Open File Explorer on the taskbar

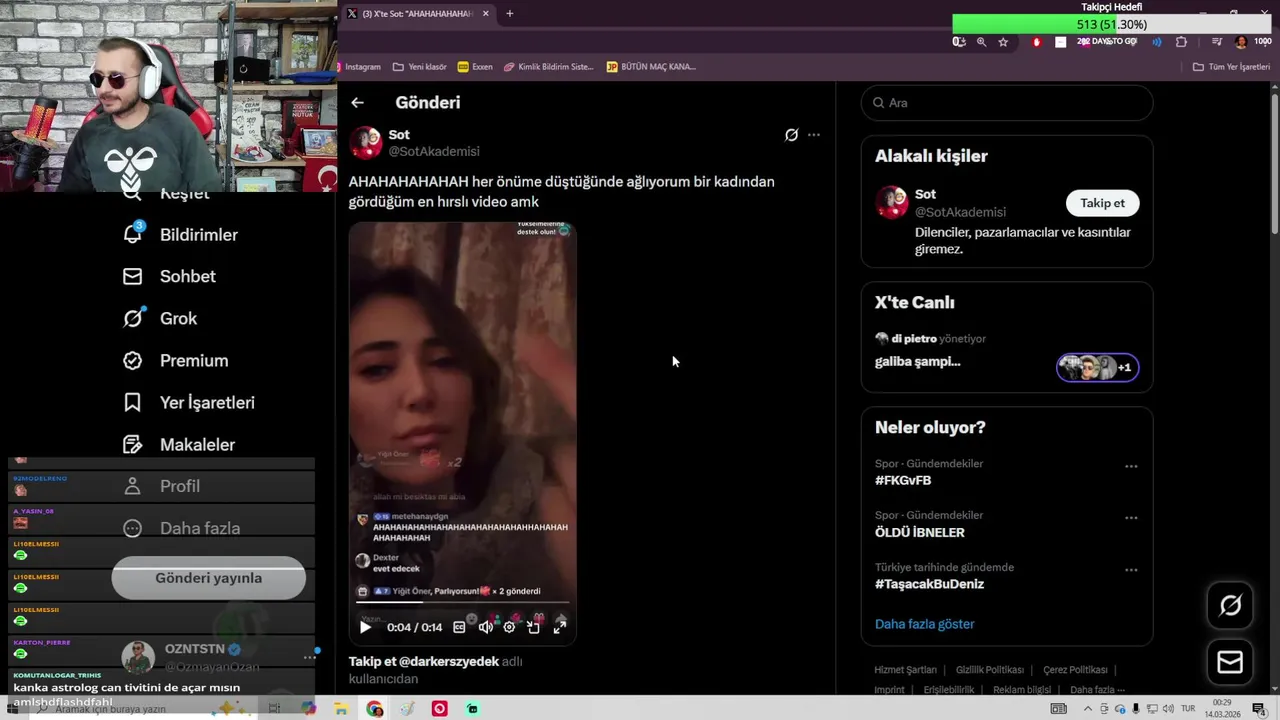pos(341,709)
